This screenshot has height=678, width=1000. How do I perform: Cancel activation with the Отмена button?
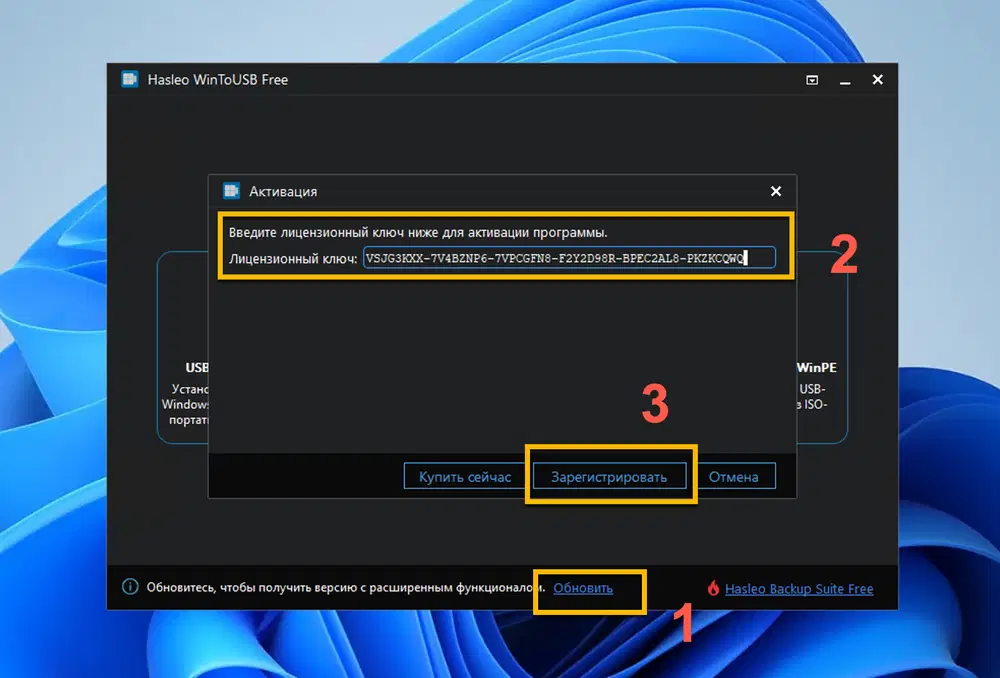click(735, 476)
